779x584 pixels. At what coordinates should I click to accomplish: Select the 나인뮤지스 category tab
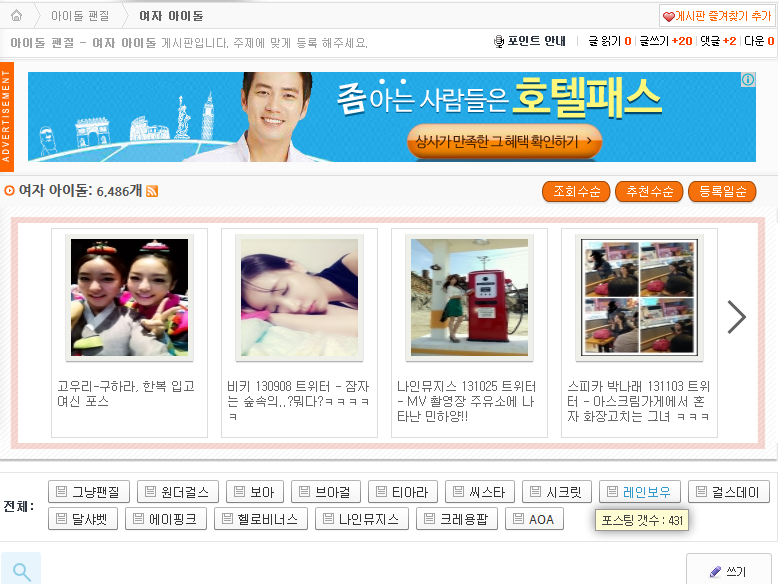point(362,519)
